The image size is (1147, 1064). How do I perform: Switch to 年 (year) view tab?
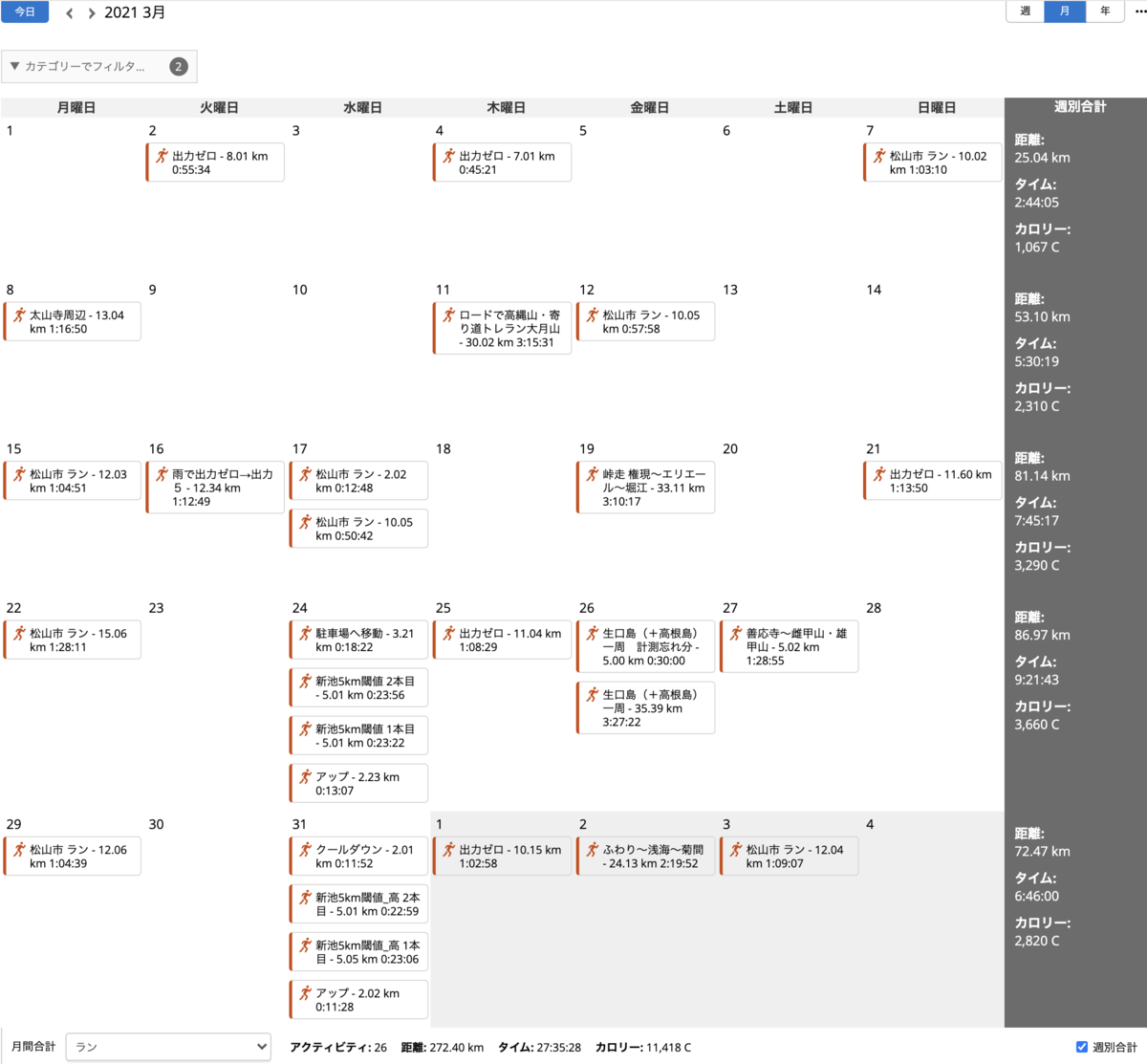pyautogui.click(x=1105, y=11)
